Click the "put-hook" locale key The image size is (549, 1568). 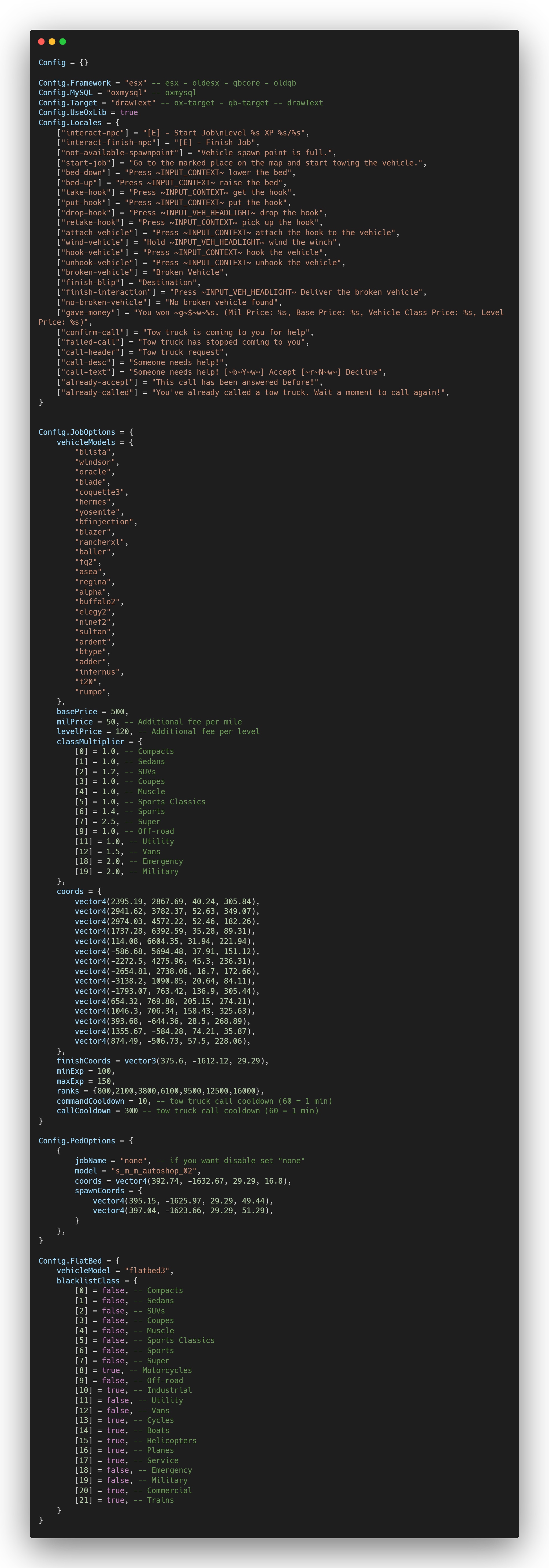pyautogui.click(x=86, y=203)
